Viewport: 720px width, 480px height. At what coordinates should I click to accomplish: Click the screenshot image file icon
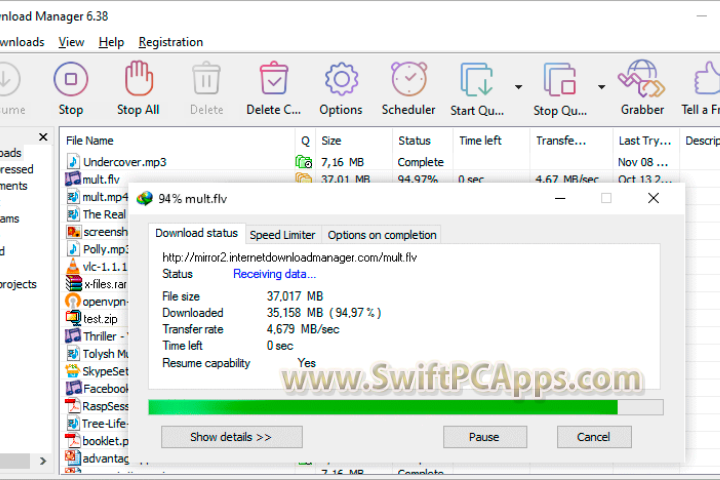(x=73, y=232)
